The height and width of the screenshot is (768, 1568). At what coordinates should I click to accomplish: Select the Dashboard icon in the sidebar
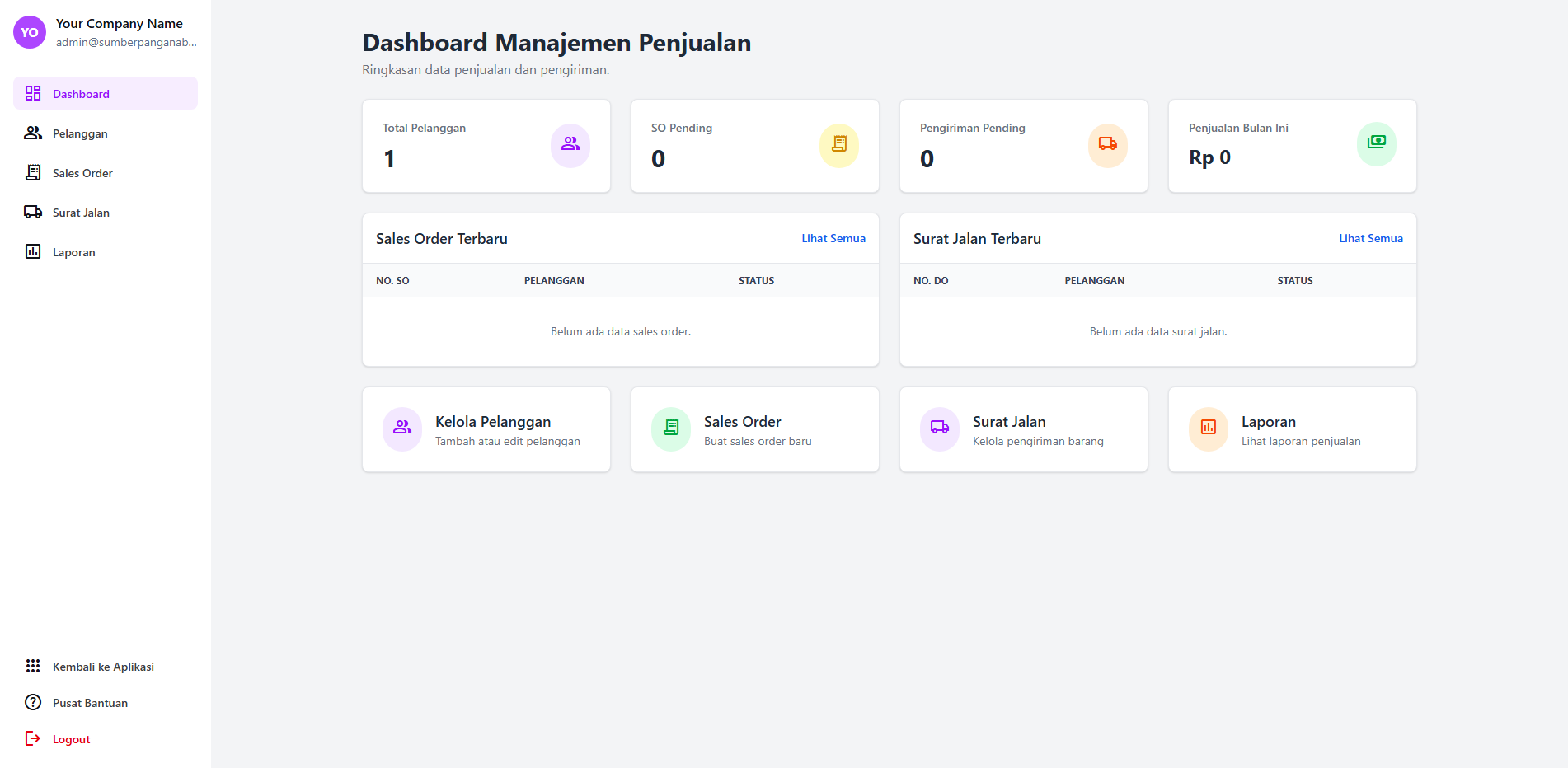[33, 93]
